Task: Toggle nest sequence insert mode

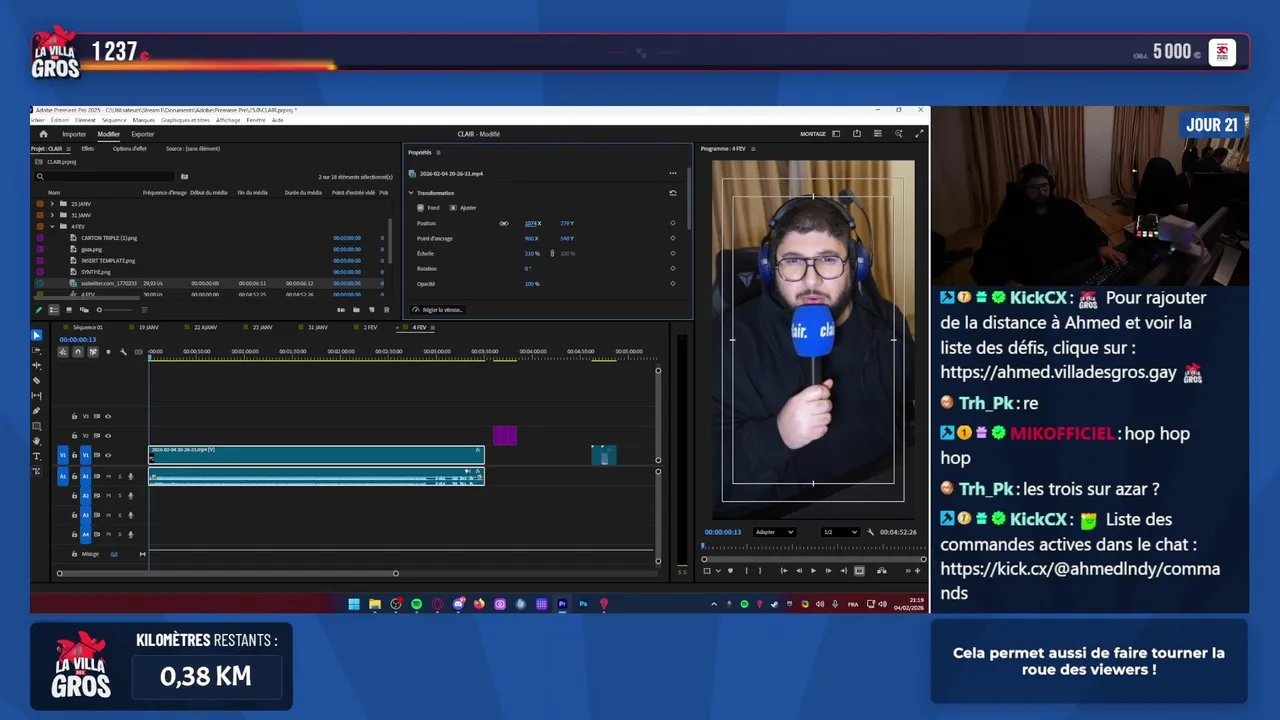Action: (x=63, y=352)
